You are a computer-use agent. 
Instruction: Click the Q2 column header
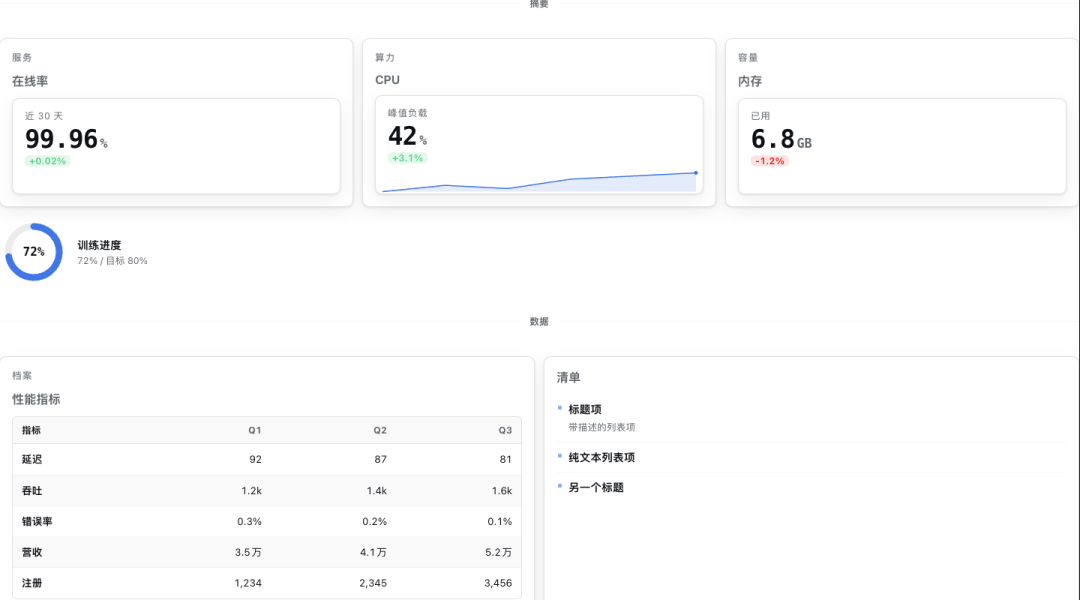380,431
